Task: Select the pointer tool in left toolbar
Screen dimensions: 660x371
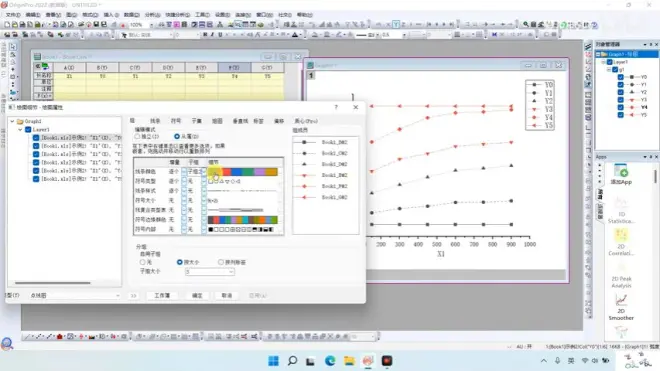Action: point(13,46)
